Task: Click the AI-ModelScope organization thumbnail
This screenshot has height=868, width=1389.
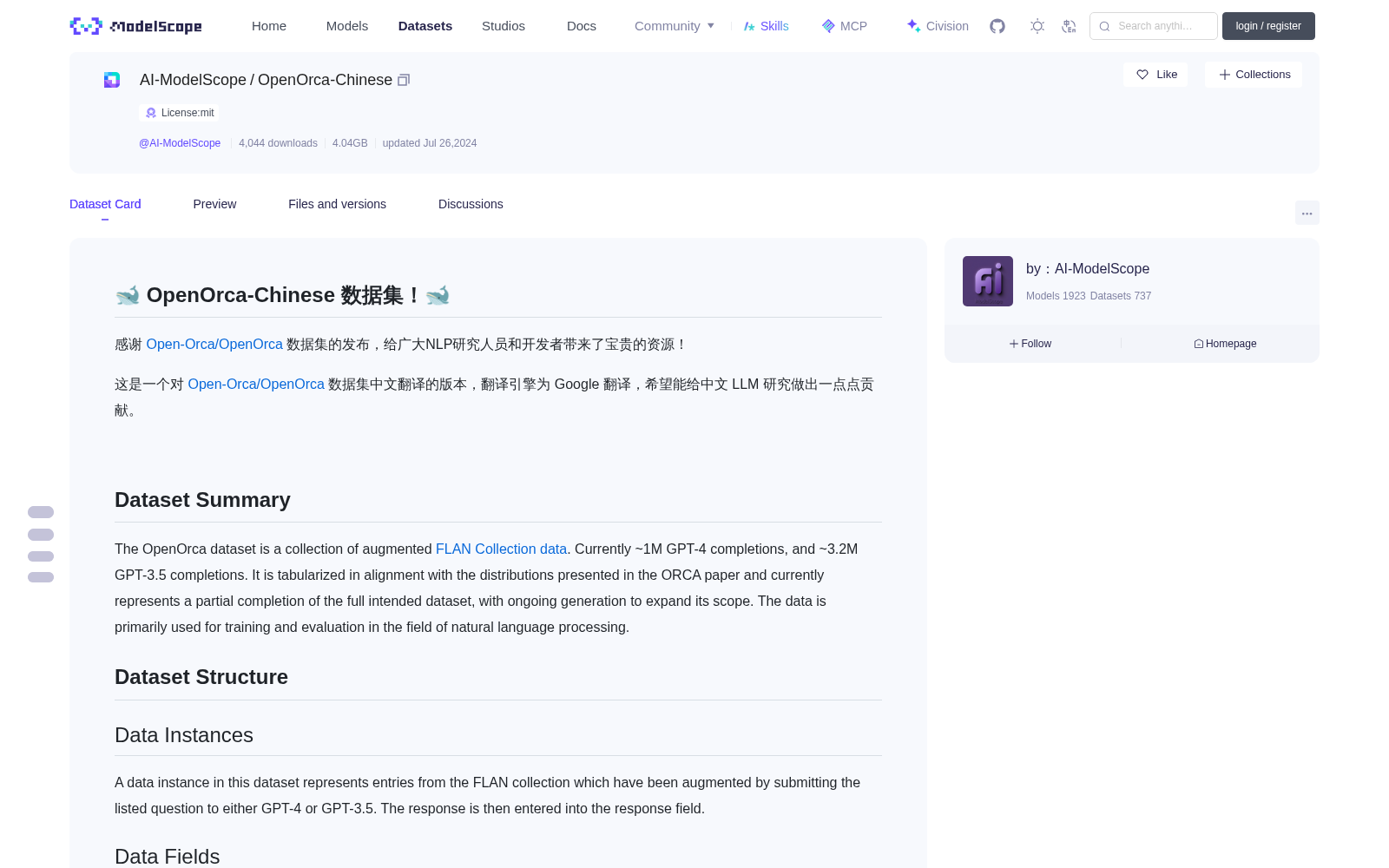Action: tap(988, 281)
